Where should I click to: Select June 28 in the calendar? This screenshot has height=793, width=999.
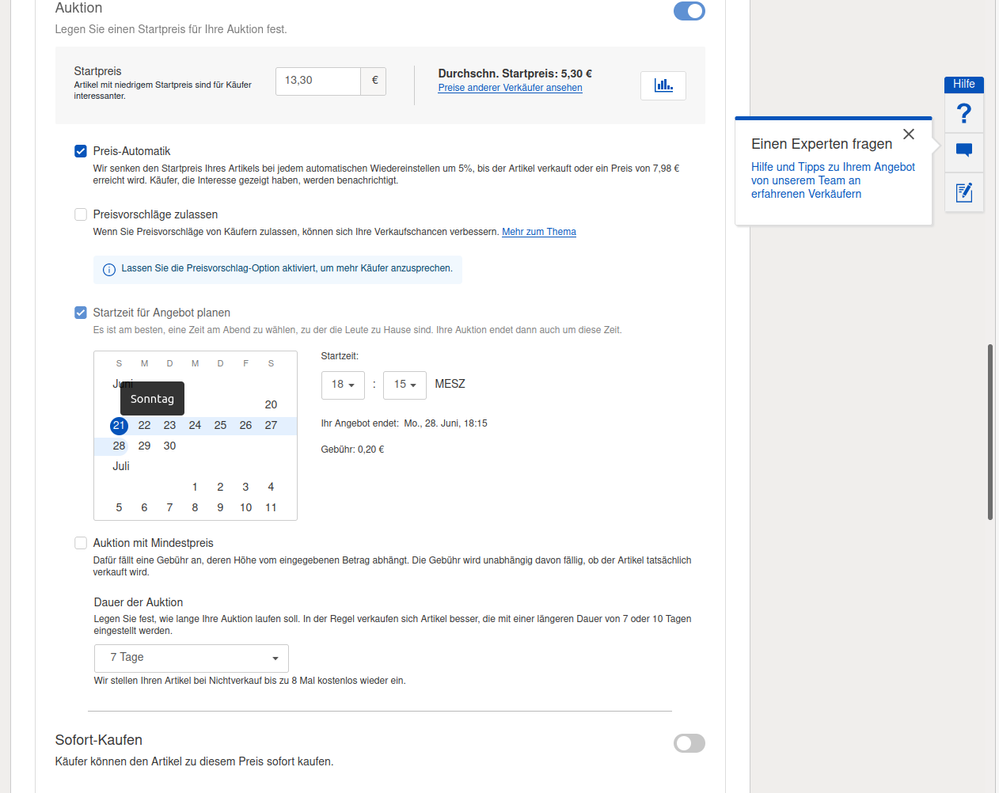click(x=119, y=446)
